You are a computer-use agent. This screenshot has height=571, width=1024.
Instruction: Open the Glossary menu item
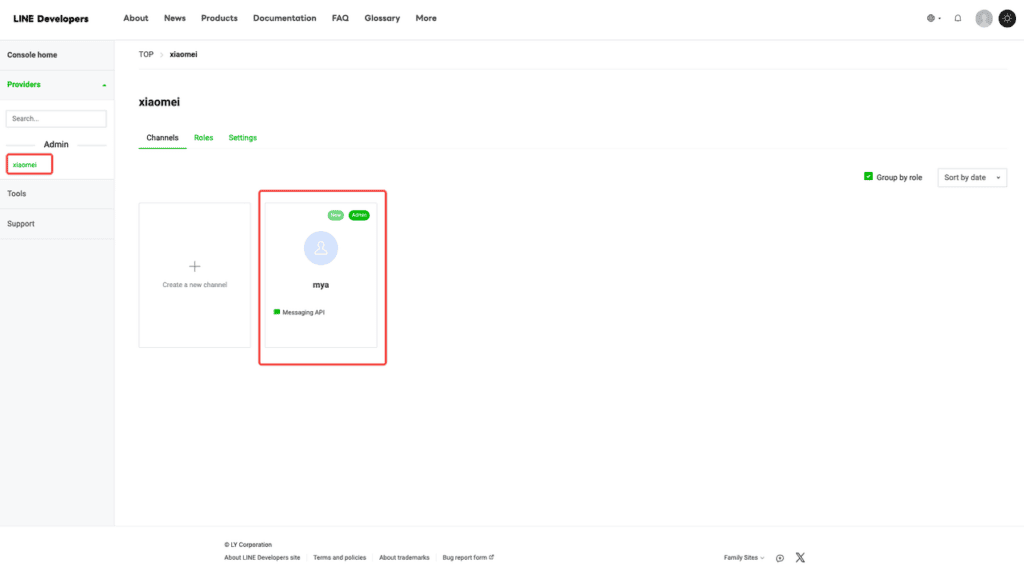pos(382,18)
